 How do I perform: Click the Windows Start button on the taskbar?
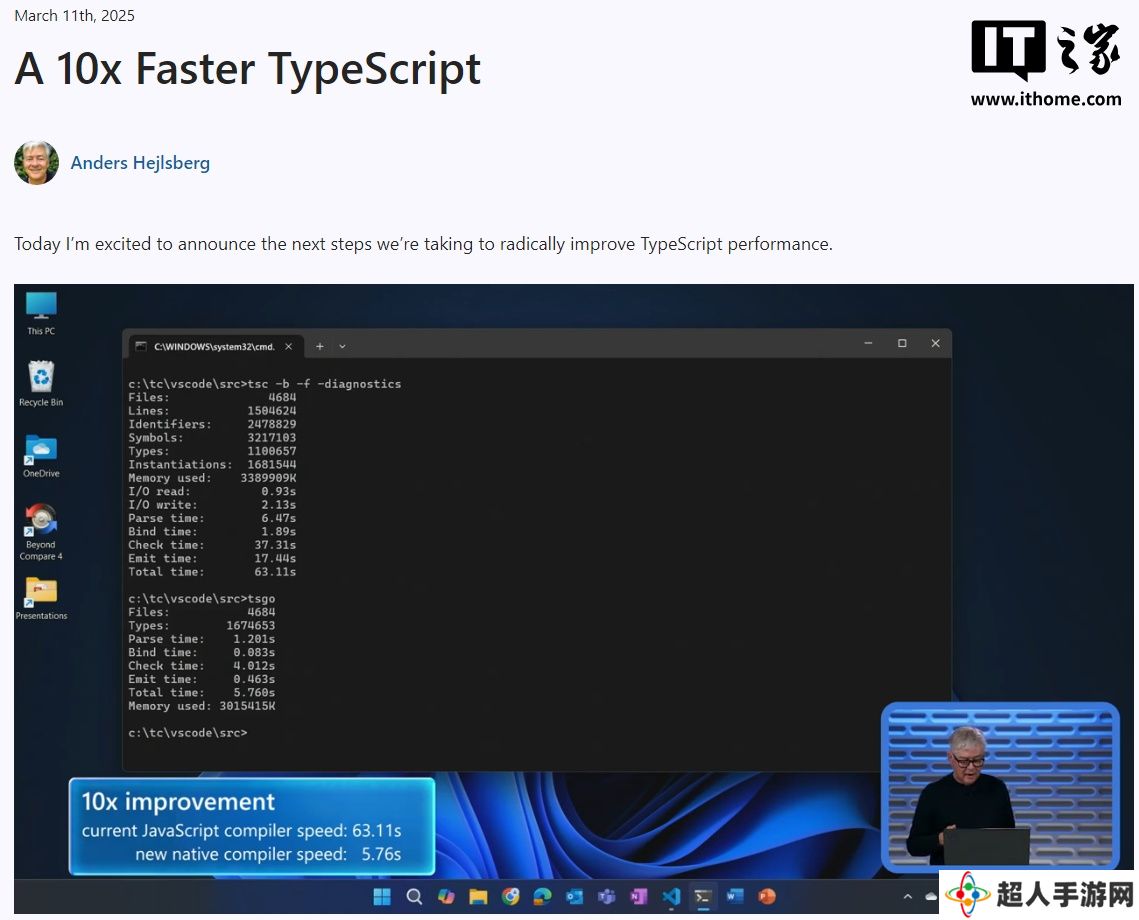tap(382, 897)
